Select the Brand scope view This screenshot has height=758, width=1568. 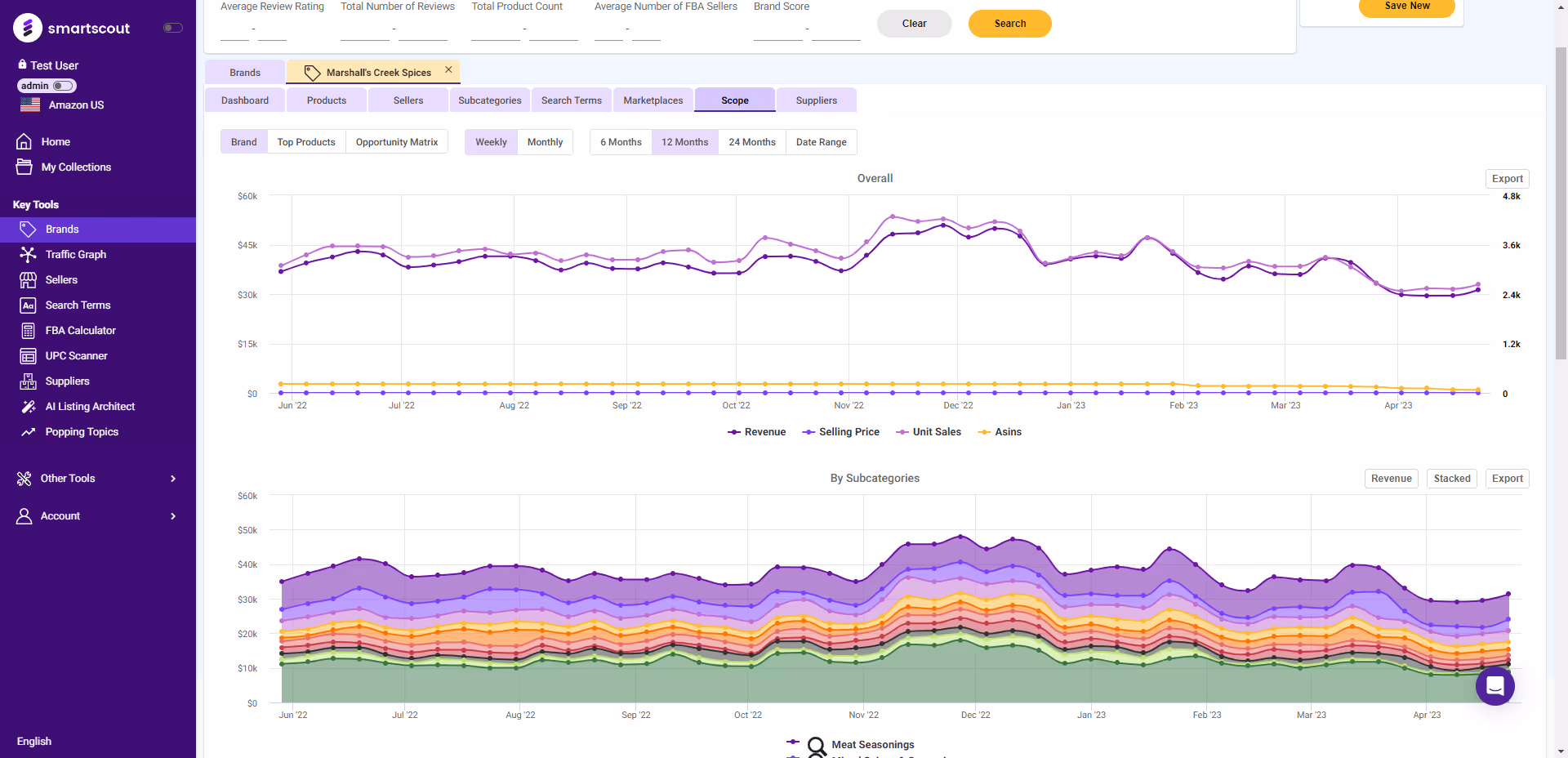tap(244, 142)
